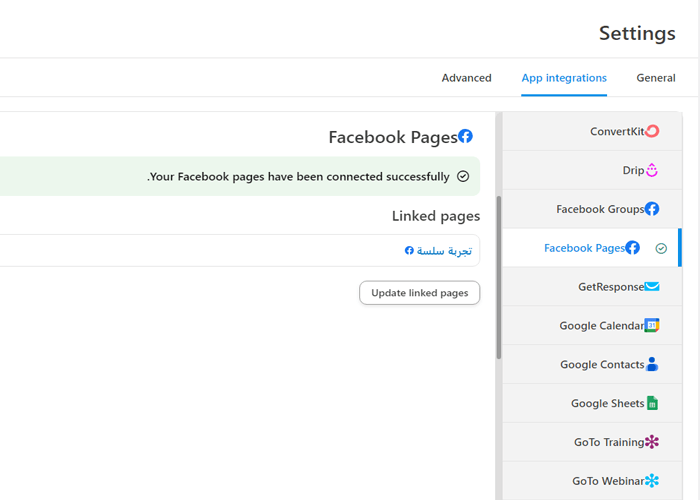
Task: Click the Drip smiley icon
Action: [652, 170]
